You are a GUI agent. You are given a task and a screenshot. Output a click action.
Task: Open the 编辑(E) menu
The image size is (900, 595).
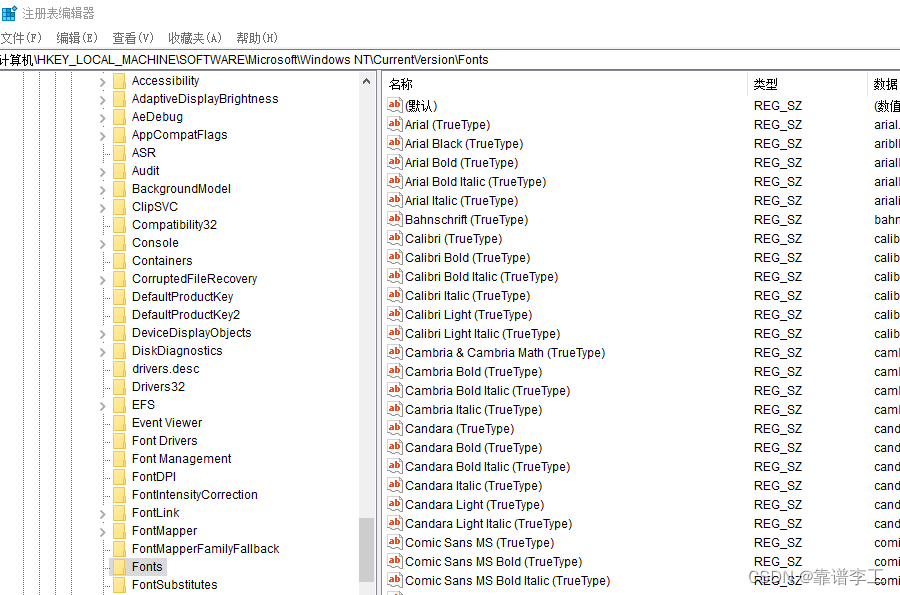click(77, 38)
